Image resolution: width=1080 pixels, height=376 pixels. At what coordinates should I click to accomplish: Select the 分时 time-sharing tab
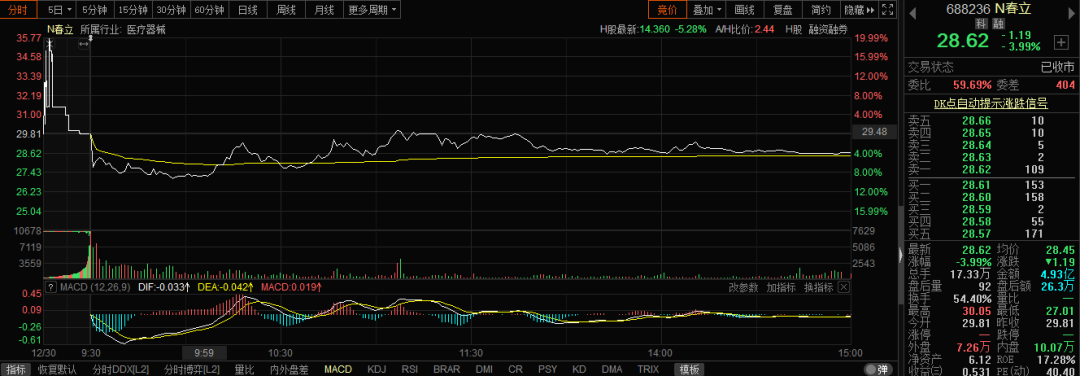(x=19, y=10)
